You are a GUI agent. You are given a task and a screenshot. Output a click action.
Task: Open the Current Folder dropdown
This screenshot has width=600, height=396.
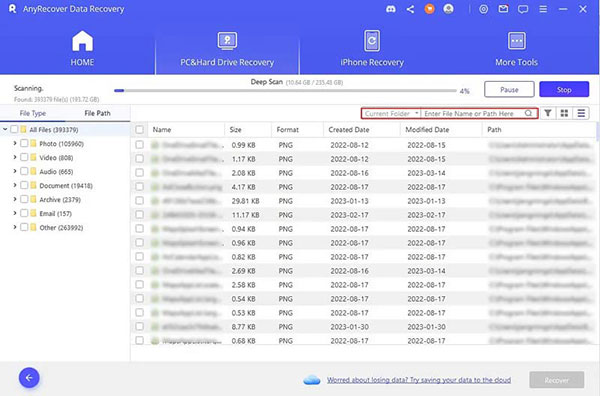(x=391, y=113)
